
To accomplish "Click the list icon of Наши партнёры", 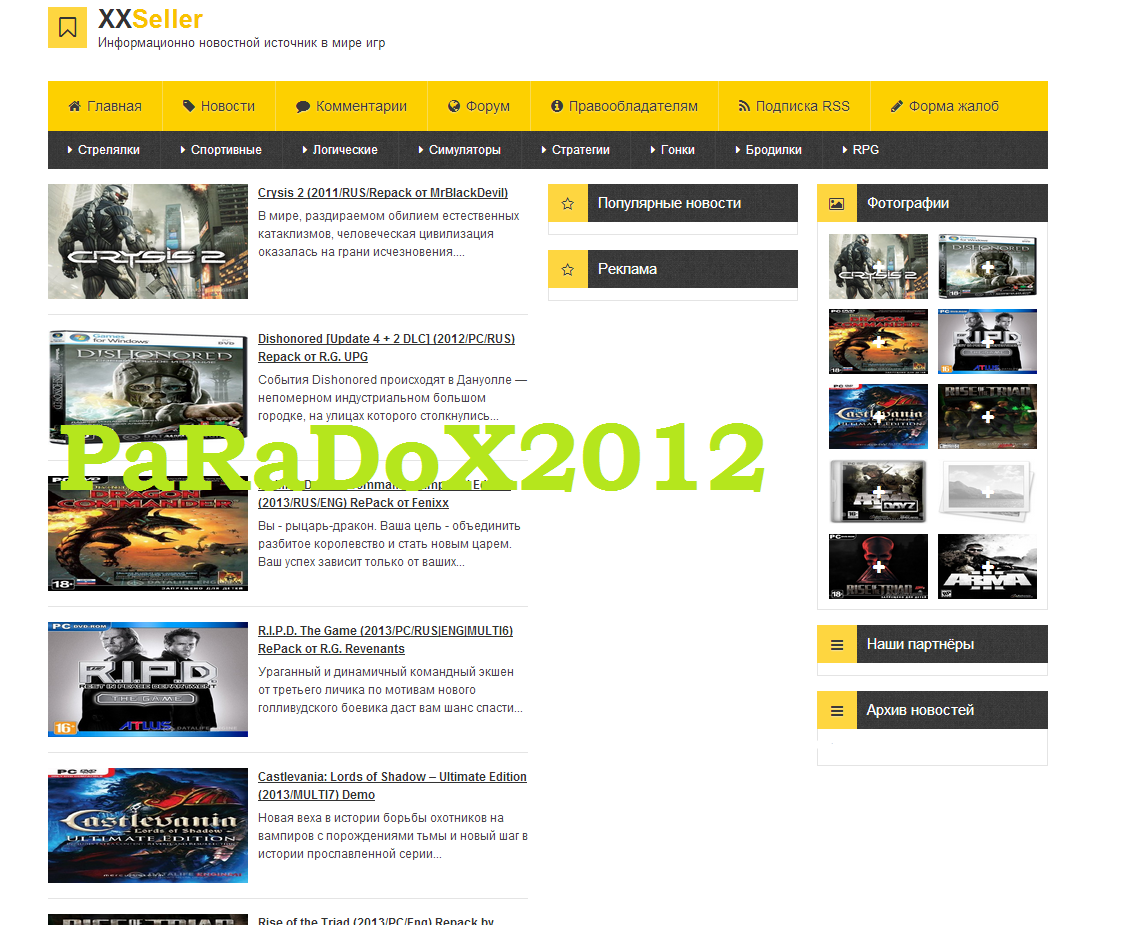I will point(837,644).
